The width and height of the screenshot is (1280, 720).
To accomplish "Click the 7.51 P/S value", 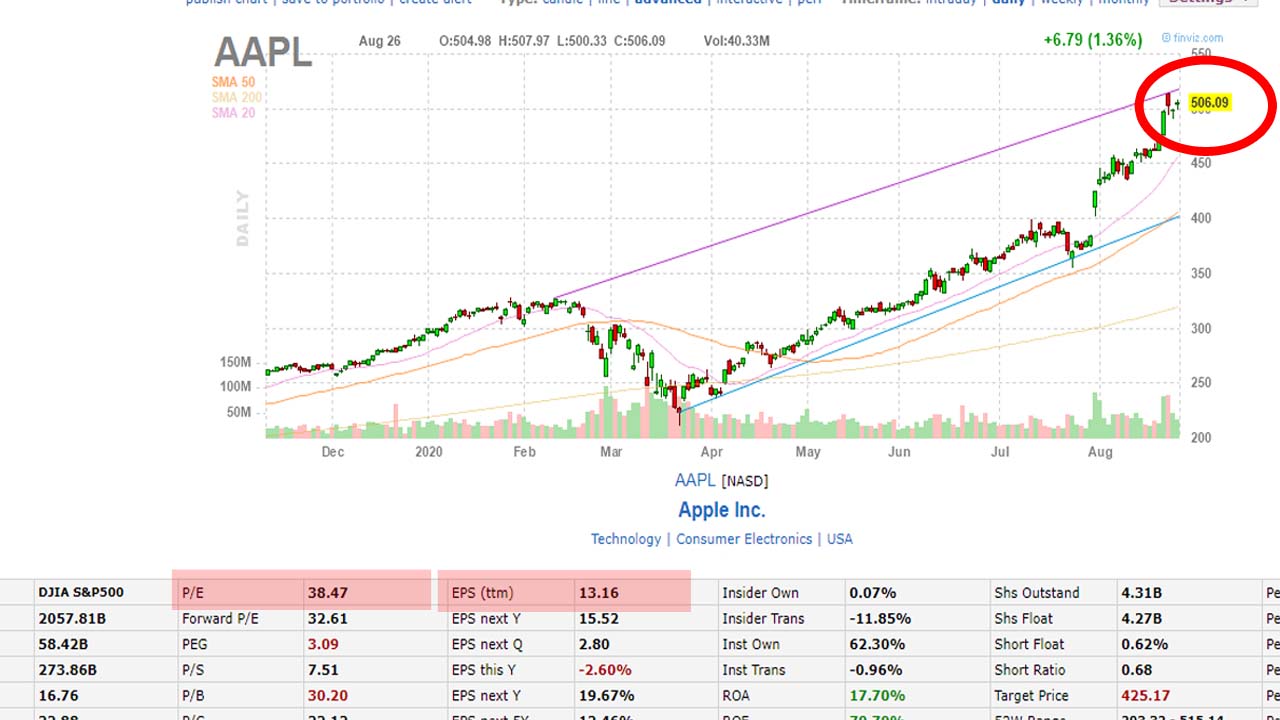I will pyautogui.click(x=323, y=670).
